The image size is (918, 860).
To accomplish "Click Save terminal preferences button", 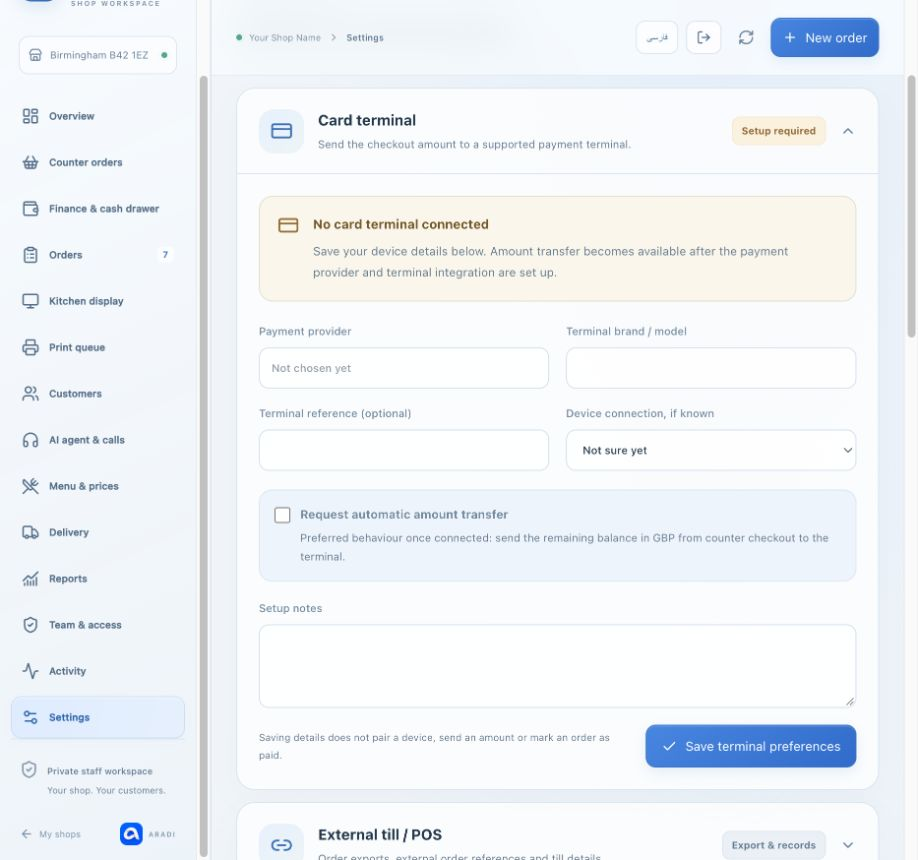I will pyautogui.click(x=751, y=746).
